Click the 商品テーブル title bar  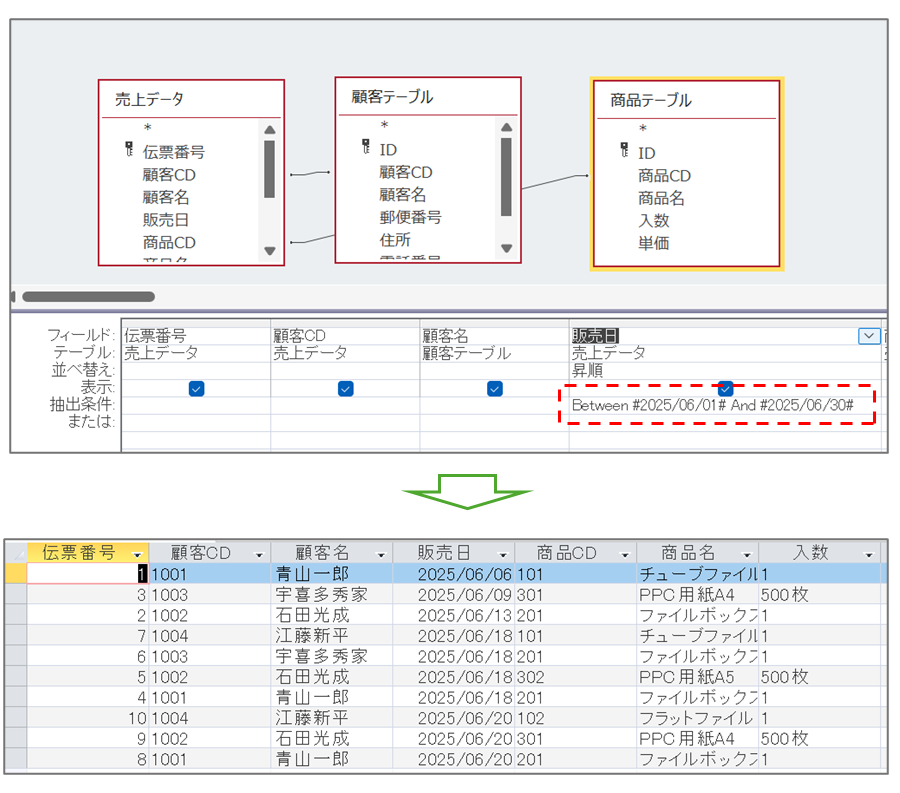coord(686,100)
